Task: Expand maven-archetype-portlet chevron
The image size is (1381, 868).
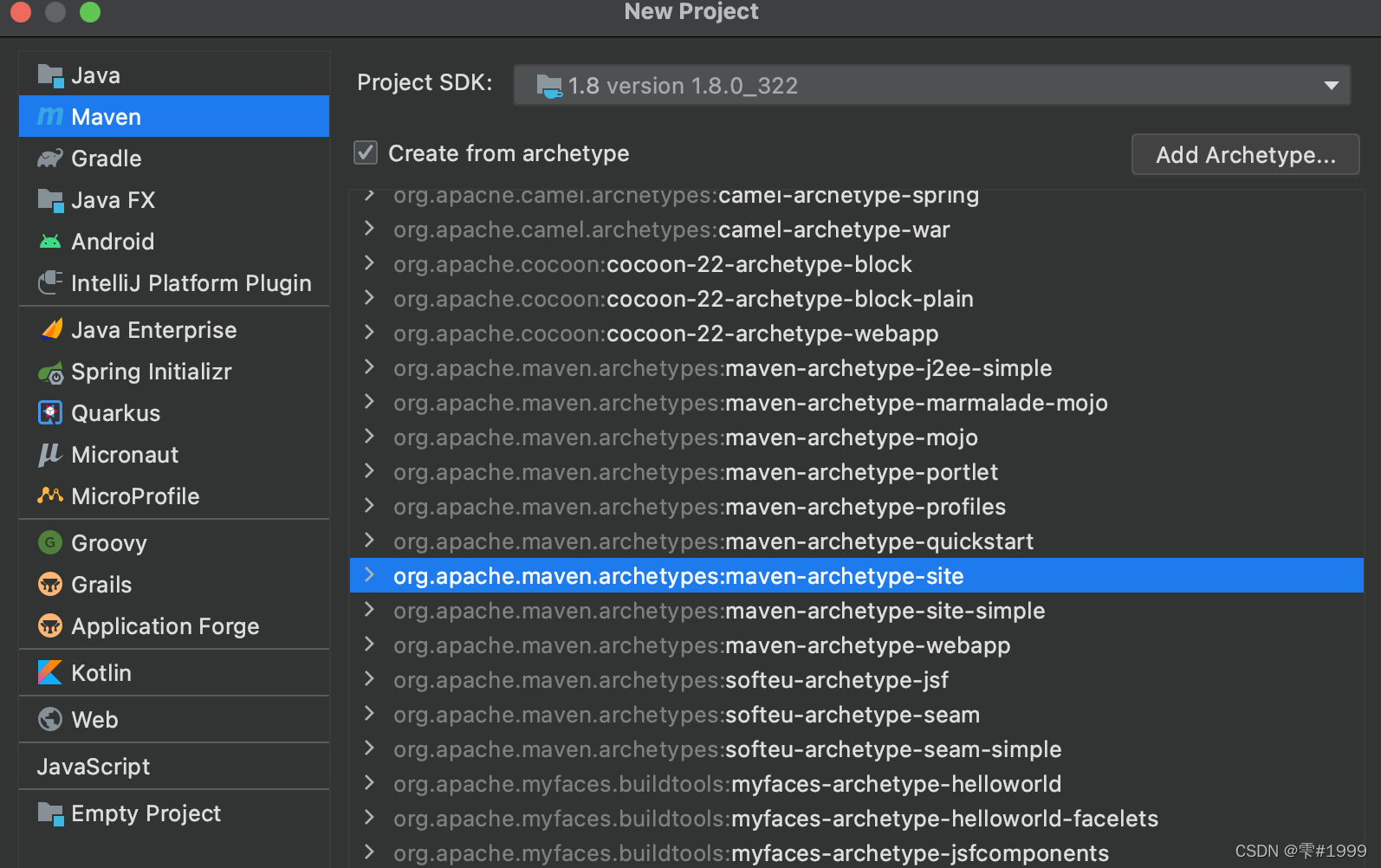Action: pyautogui.click(x=369, y=470)
